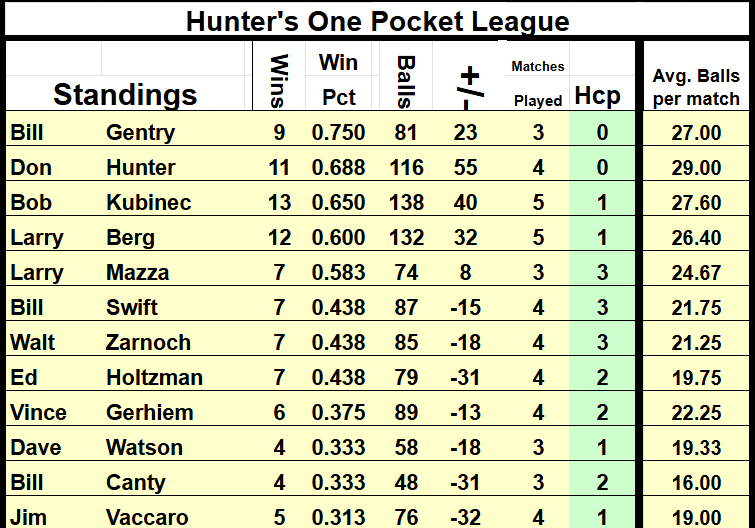
Task: Click Ed Holtzman's balls value 79
Action: [x=405, y=377]
